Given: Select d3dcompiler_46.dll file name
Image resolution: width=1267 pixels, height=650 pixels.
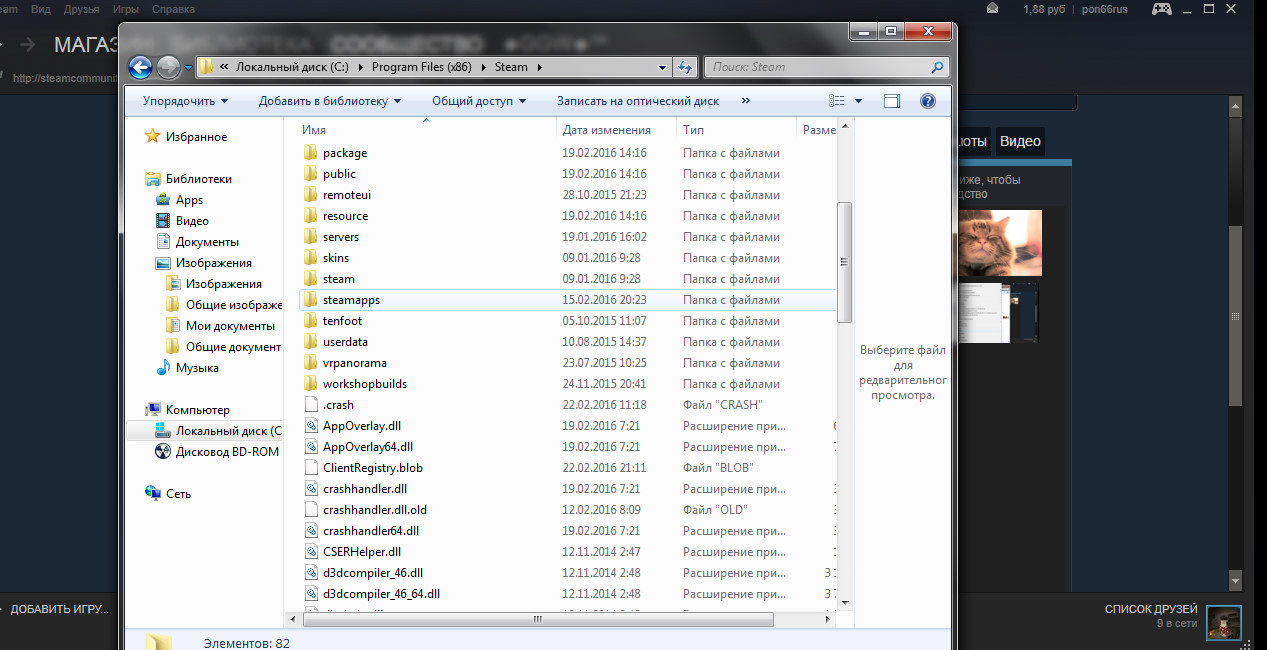Looking at the screenshot, I should [373, 573].
